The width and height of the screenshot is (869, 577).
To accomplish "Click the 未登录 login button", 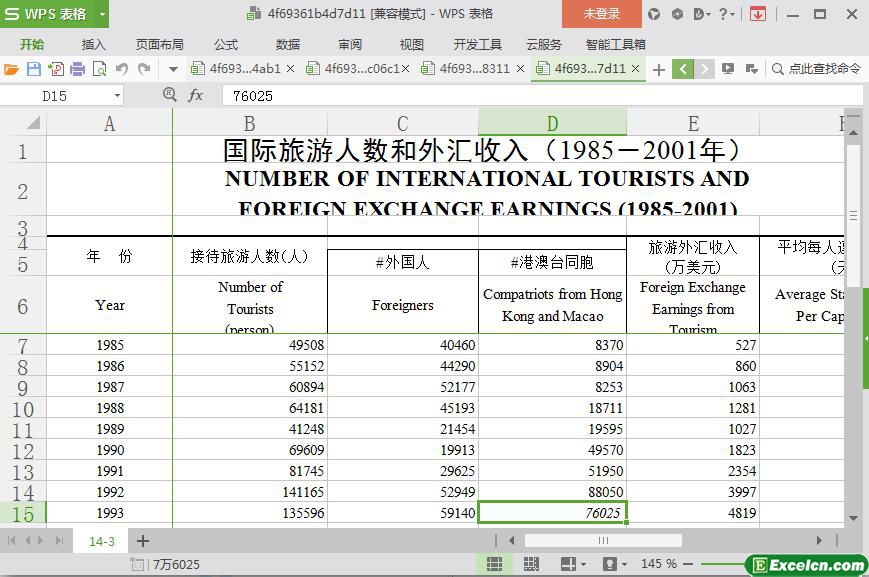I will point(601,14).
